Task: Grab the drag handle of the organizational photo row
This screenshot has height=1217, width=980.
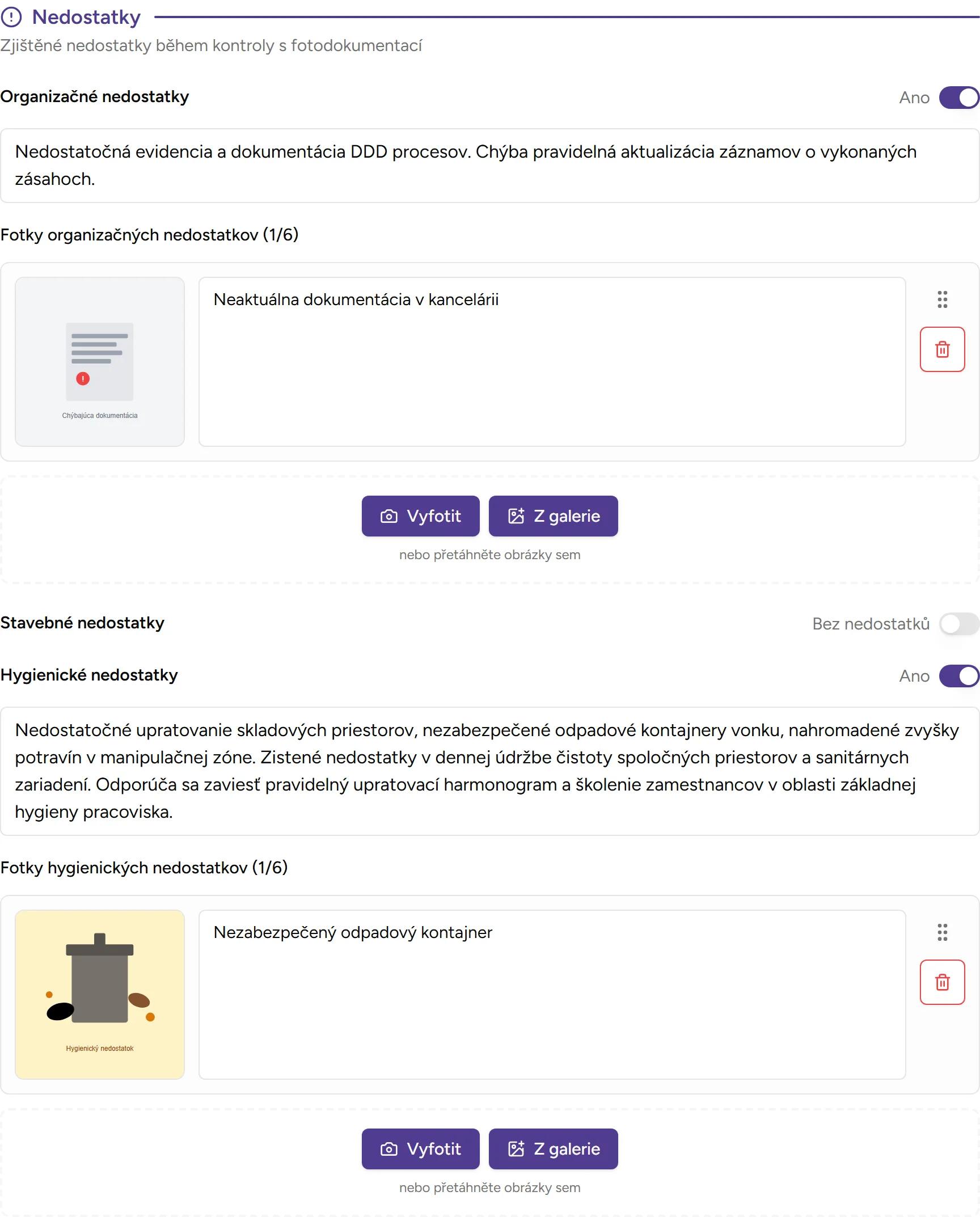Action: coord(942,299)
